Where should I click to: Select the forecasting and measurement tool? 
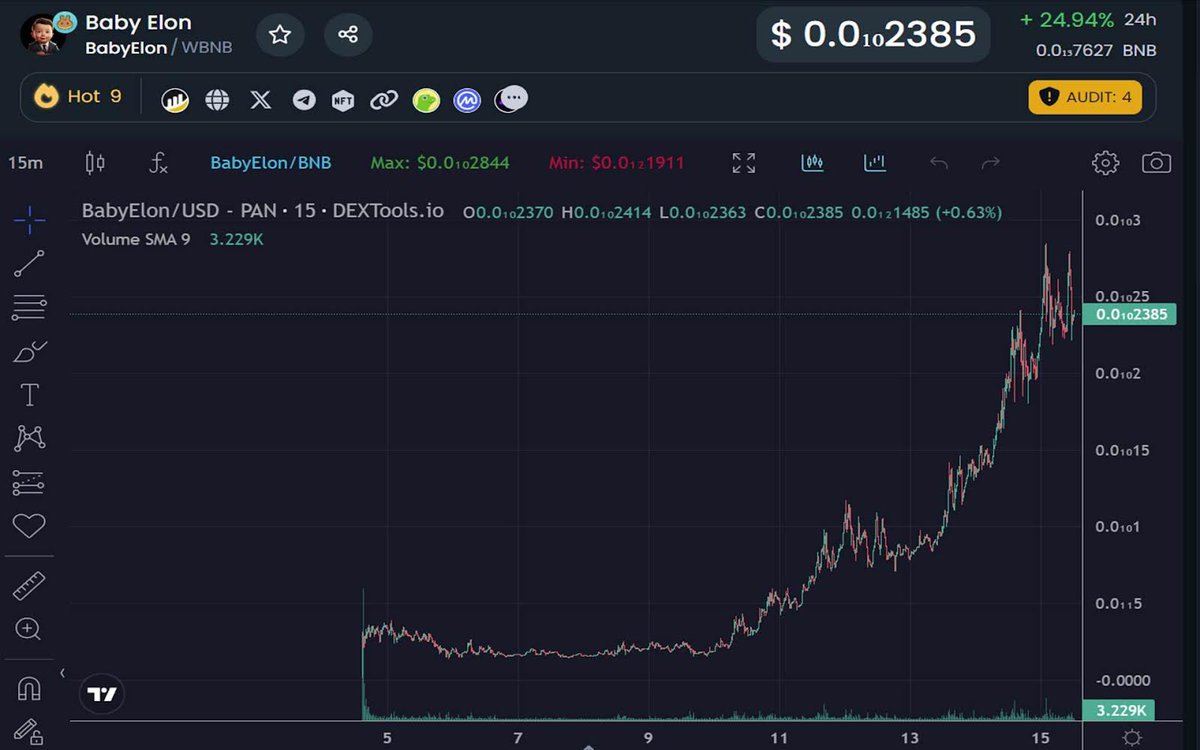coord(29,482)
